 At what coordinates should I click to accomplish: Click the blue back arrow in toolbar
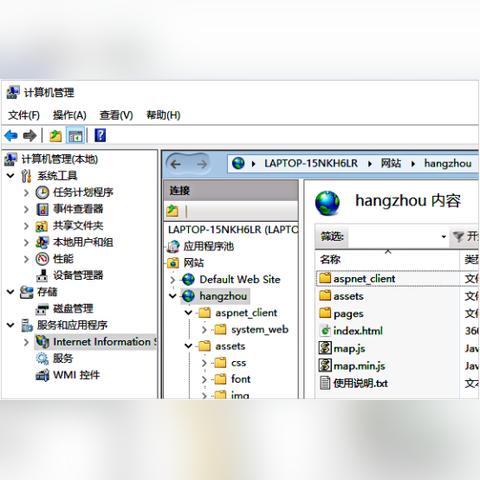[11, 136]
